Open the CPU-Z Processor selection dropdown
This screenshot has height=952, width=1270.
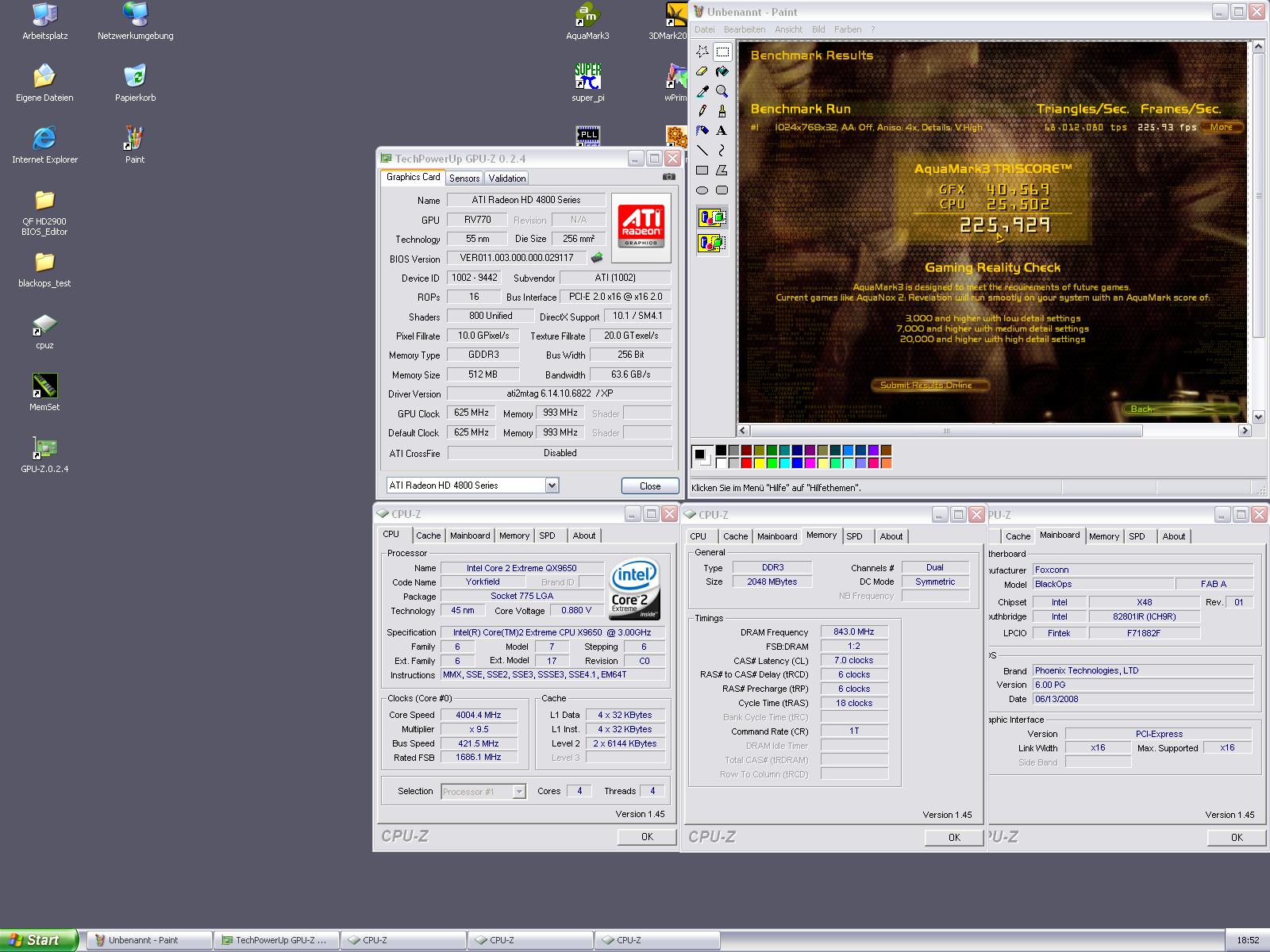point(518,792)
